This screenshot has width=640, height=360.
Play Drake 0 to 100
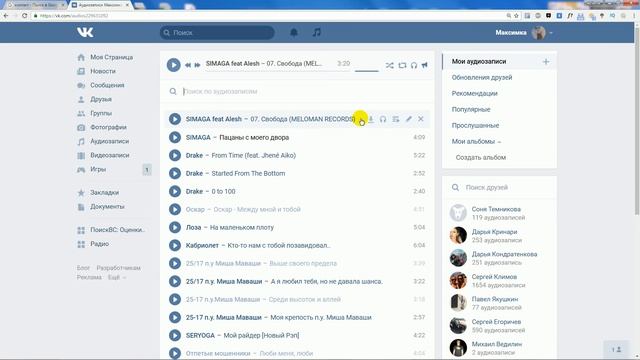175,191
